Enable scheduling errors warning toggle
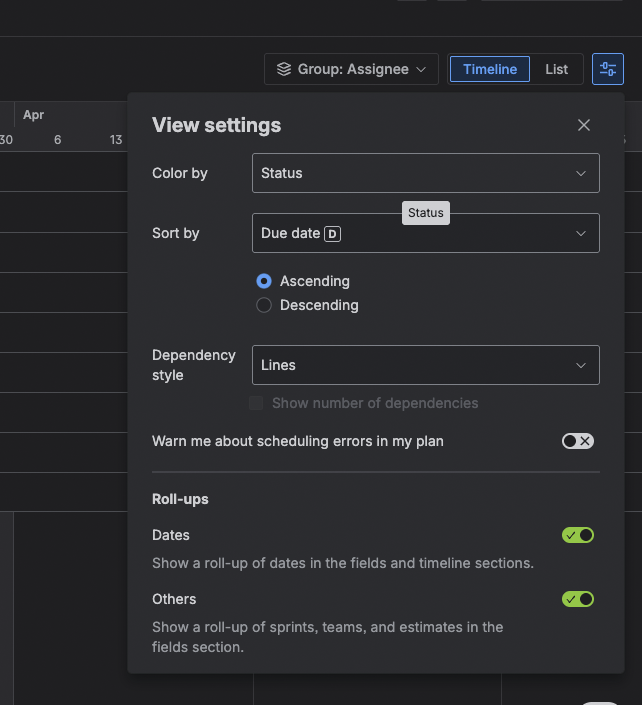 coord(577,441)
